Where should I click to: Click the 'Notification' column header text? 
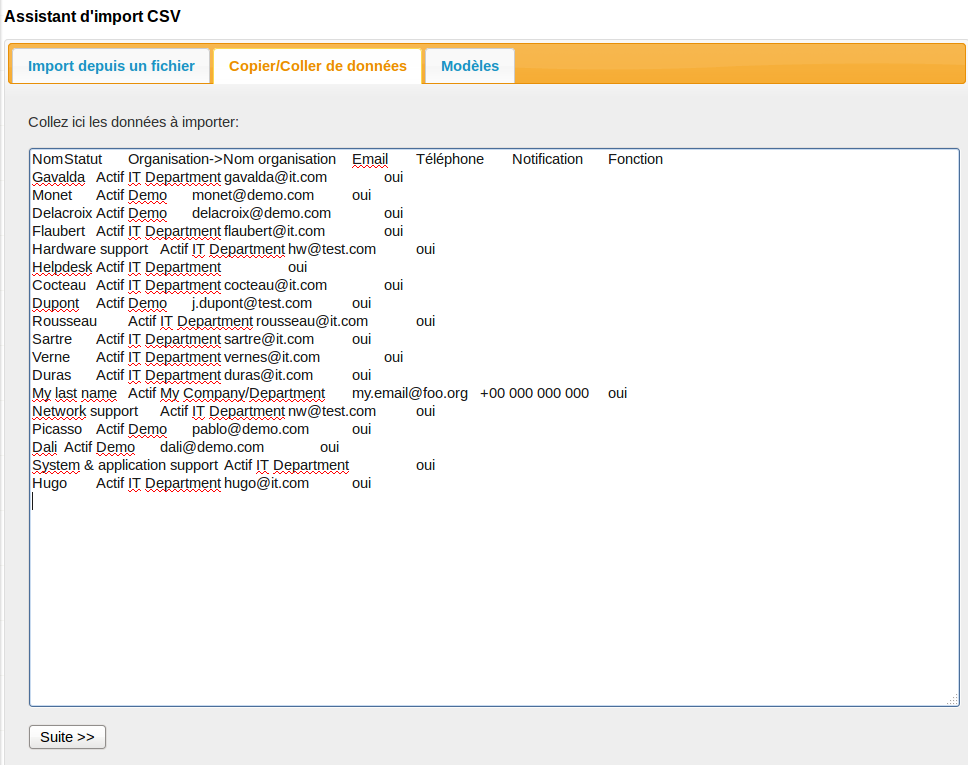pos(547,160)
